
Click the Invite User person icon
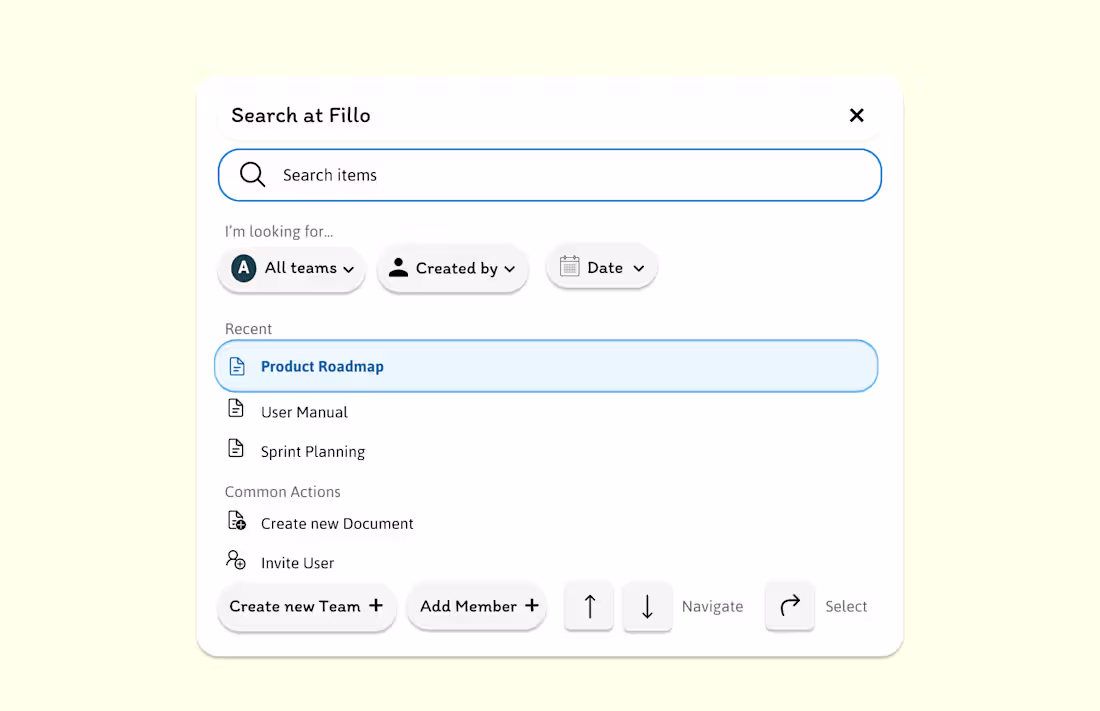[236, 560]
